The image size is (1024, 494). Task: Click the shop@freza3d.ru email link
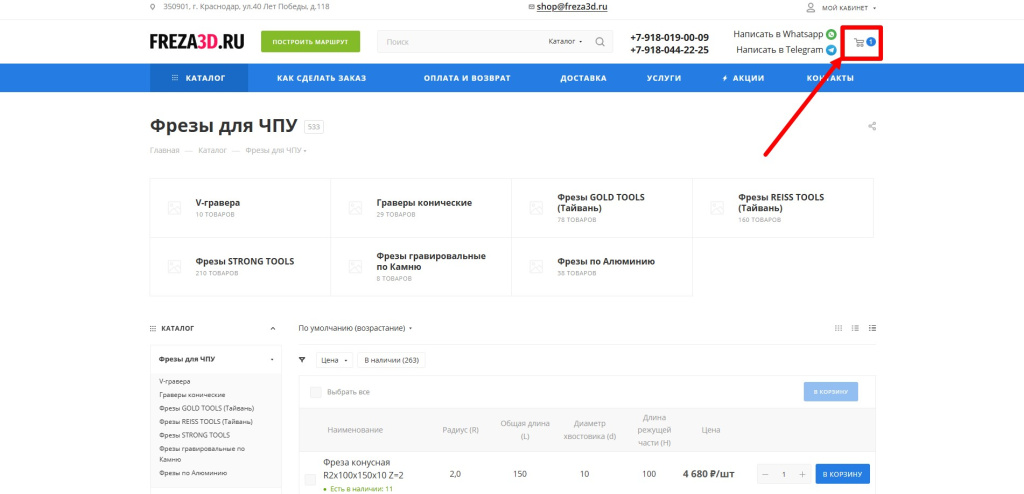572,7
